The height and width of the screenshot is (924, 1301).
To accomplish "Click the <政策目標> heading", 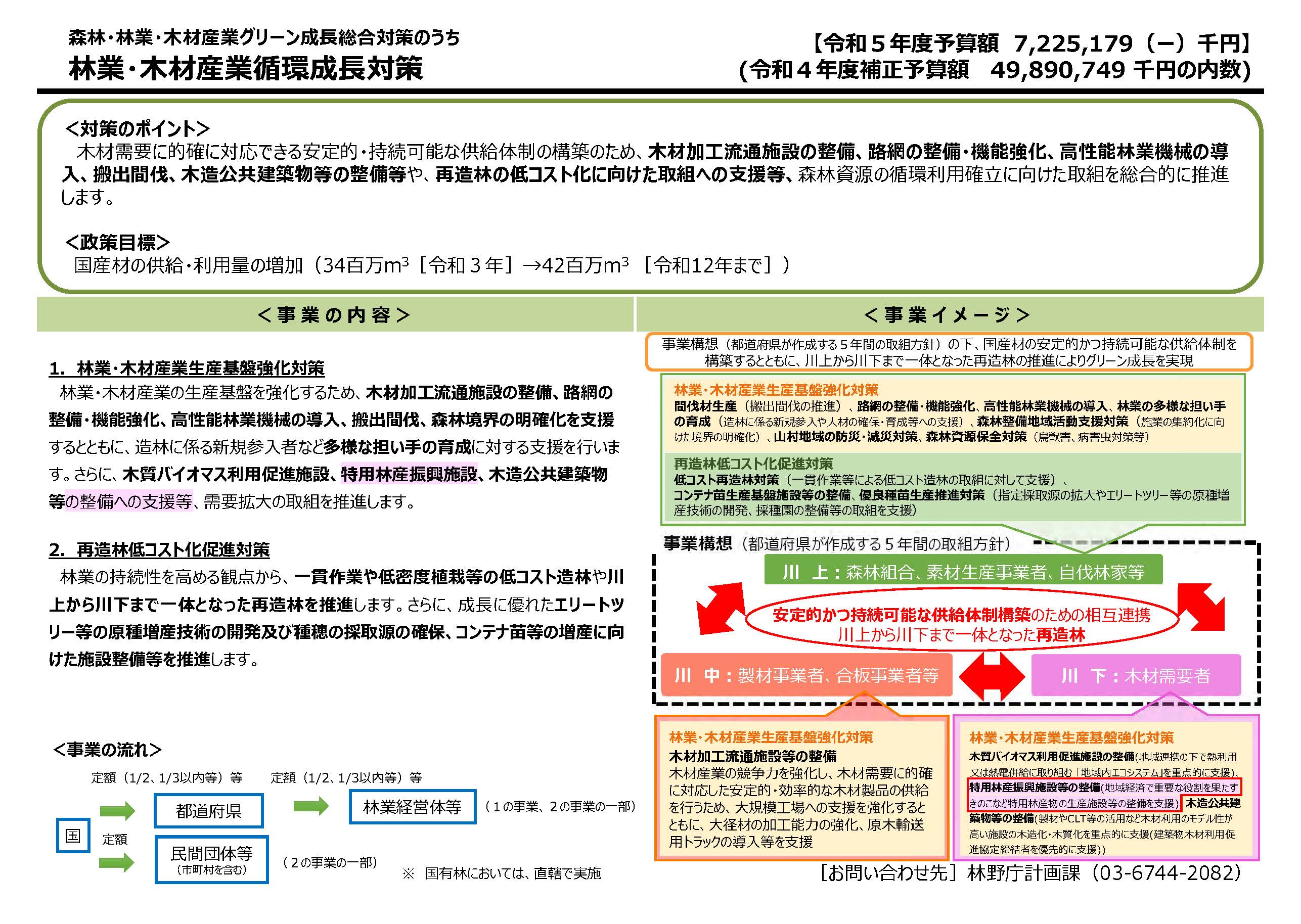I will click(x=117, y=243).
